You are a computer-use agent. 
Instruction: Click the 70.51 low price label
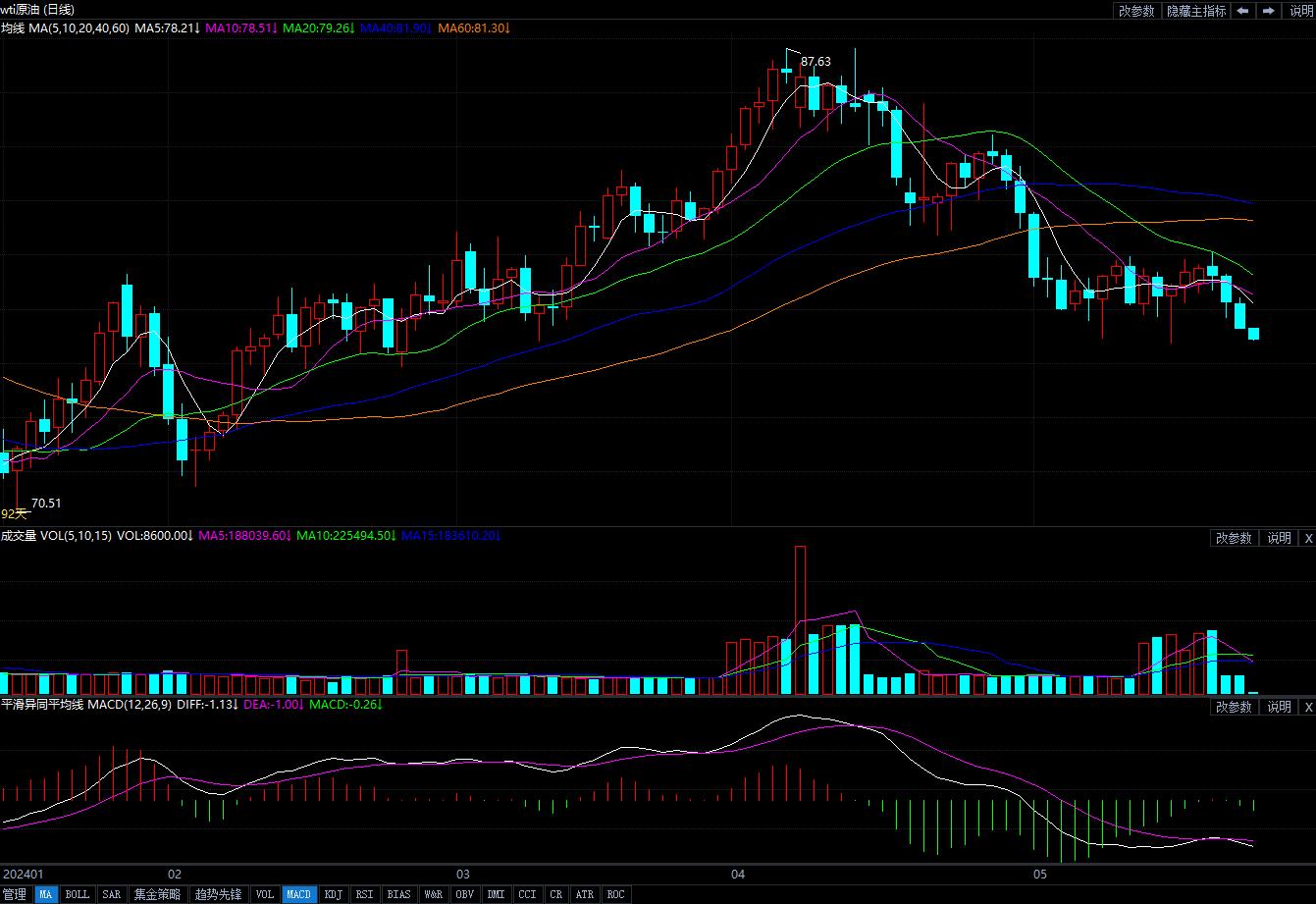[x=46, y=504]
